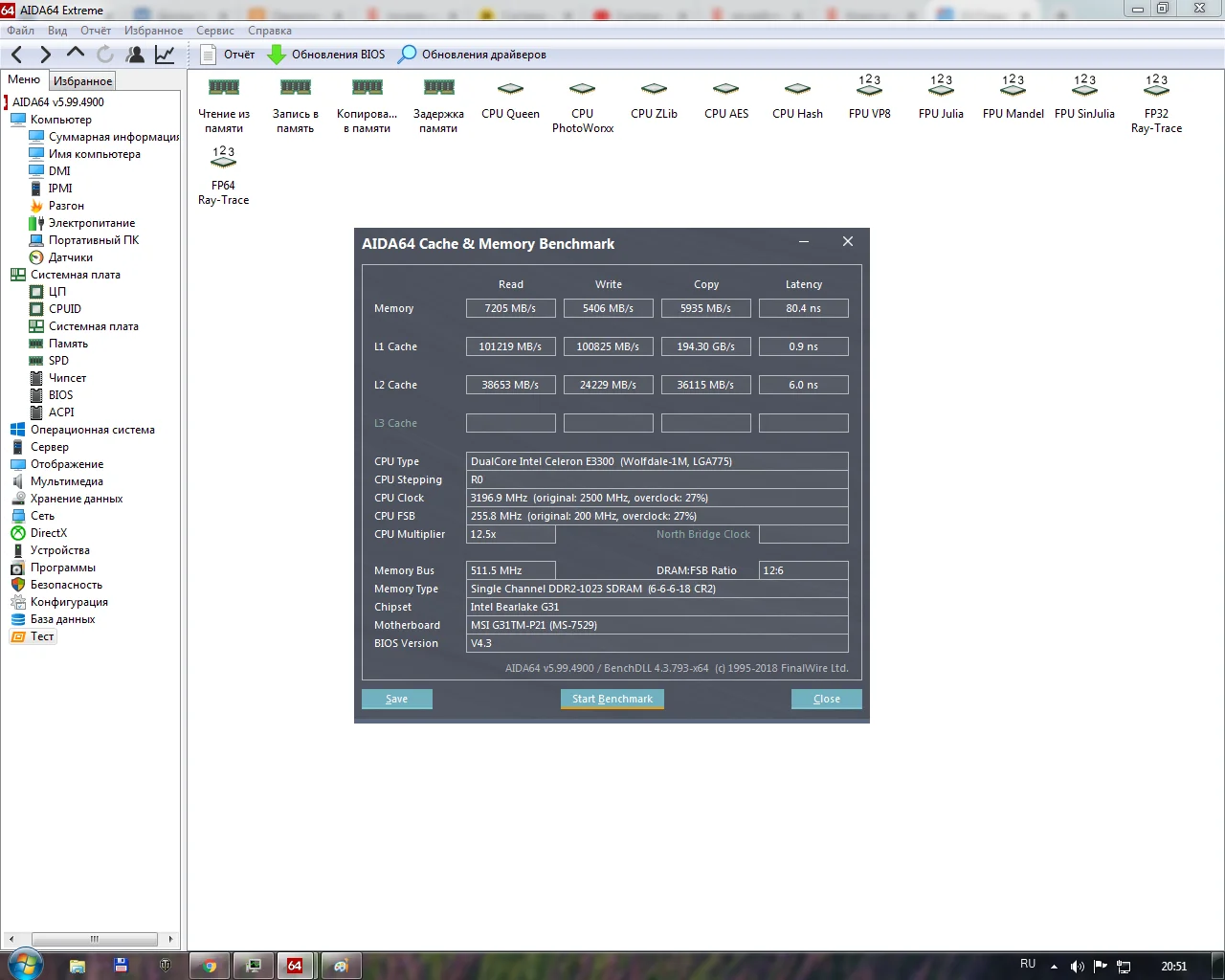Select the FP64 Ray-Trace benchmark icon

223,159
